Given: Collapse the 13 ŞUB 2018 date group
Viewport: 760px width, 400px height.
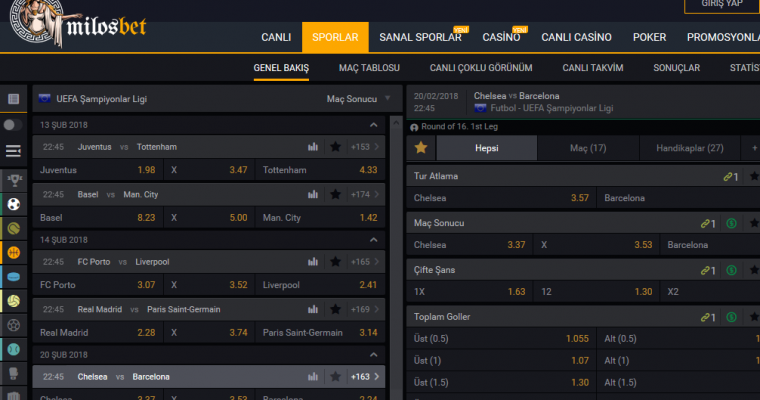Looking at the screenshot, I should (374, 125).
